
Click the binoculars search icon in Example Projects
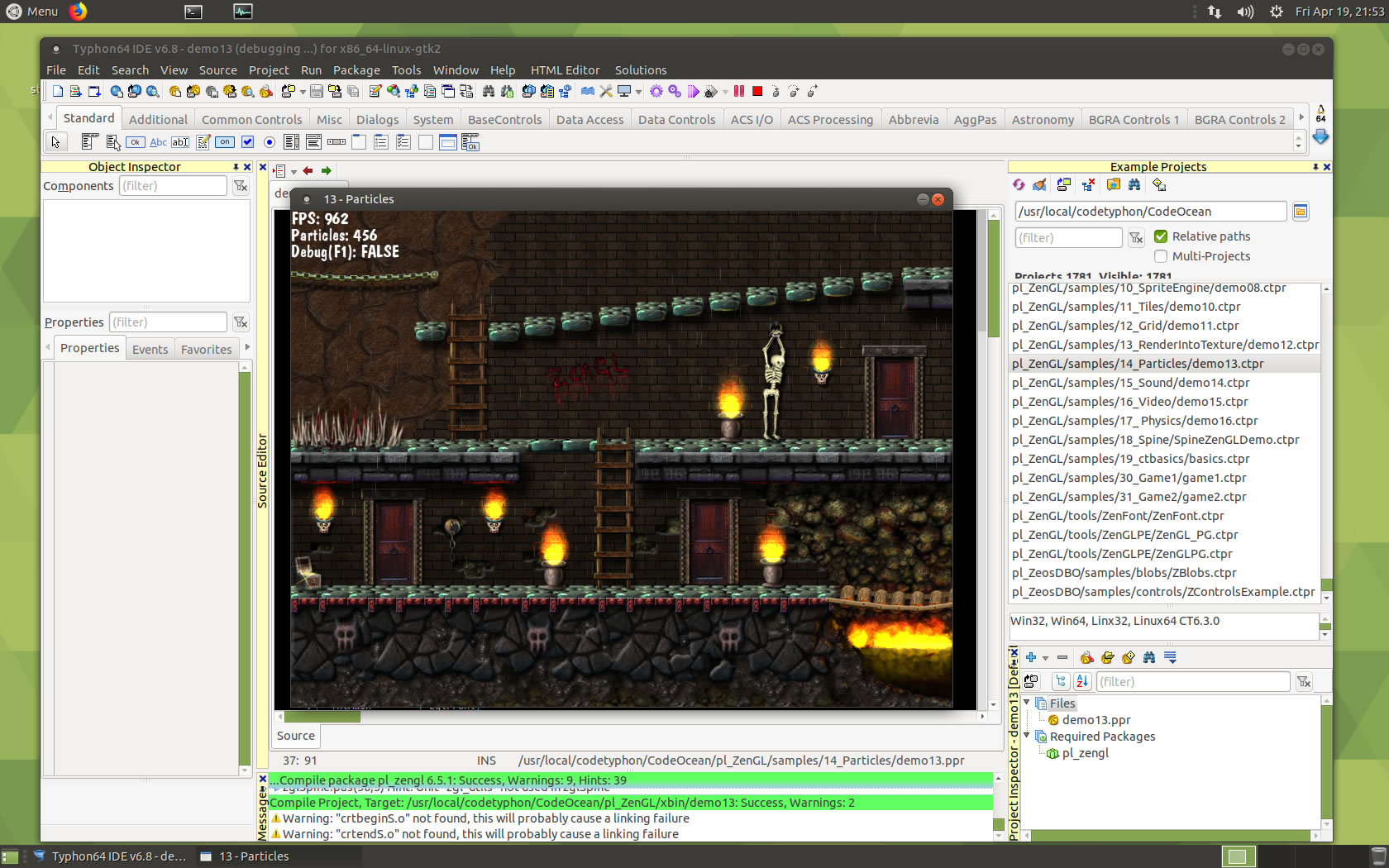coord(1134,185)
